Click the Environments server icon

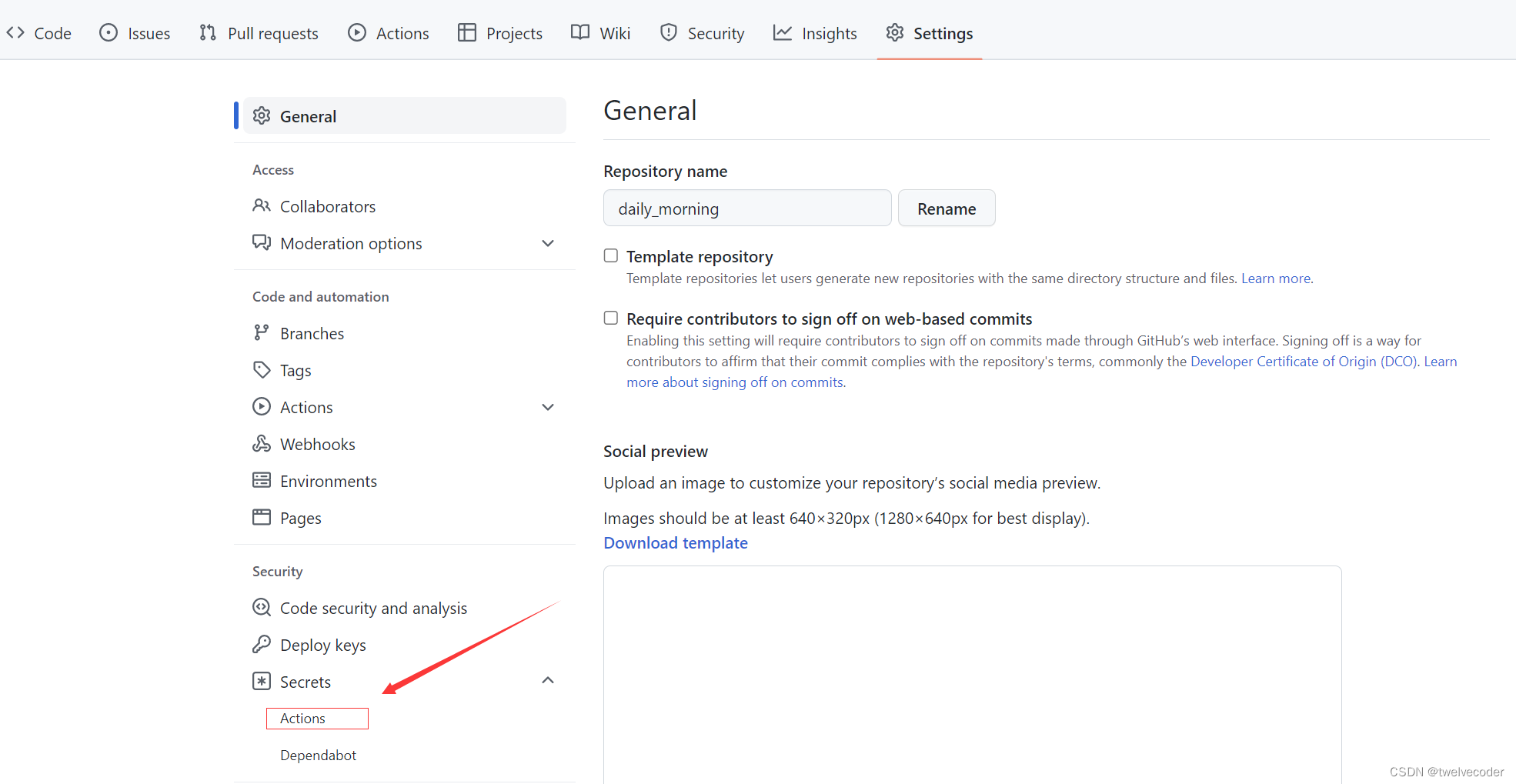coord(262,480)
